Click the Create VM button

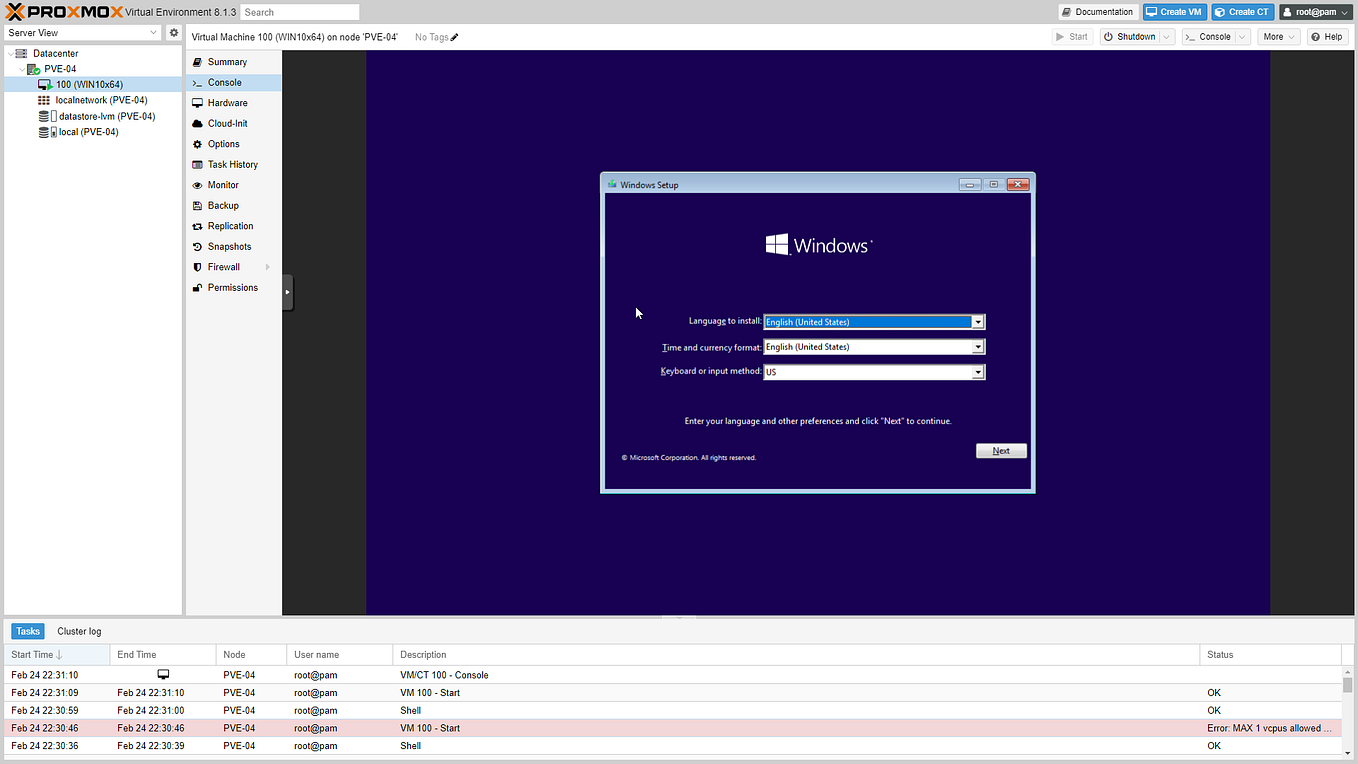[1174, 11]
